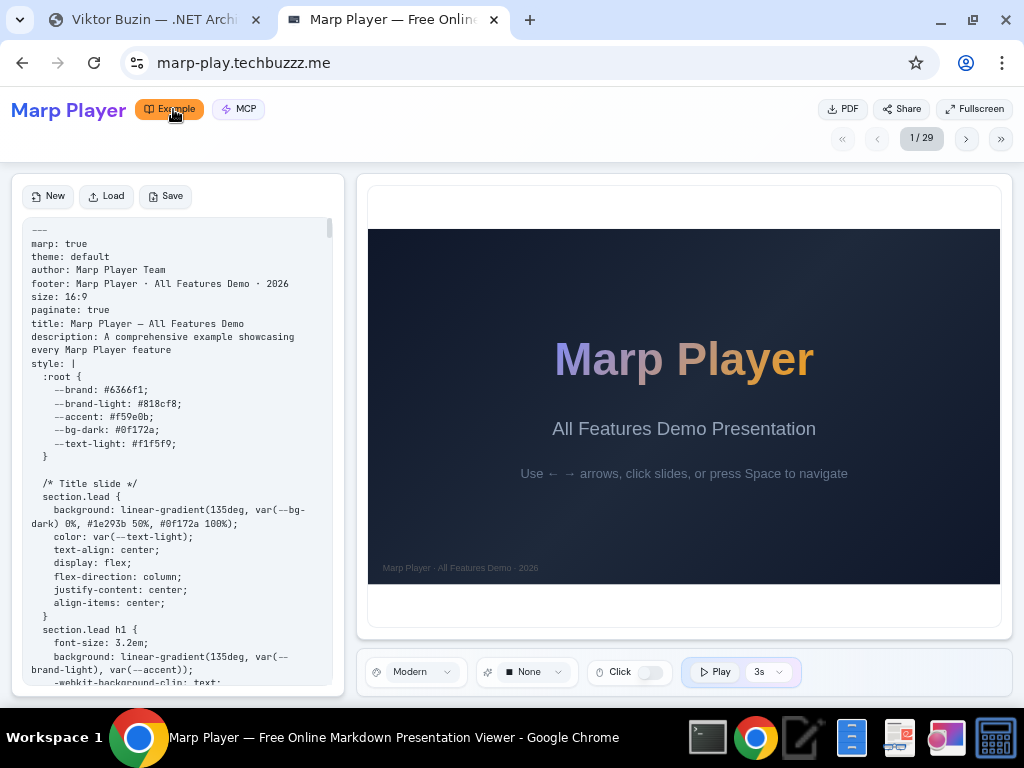Open the None transition dropdown
This screenshot has width=1024, height=768.
(x=534, y=672)
